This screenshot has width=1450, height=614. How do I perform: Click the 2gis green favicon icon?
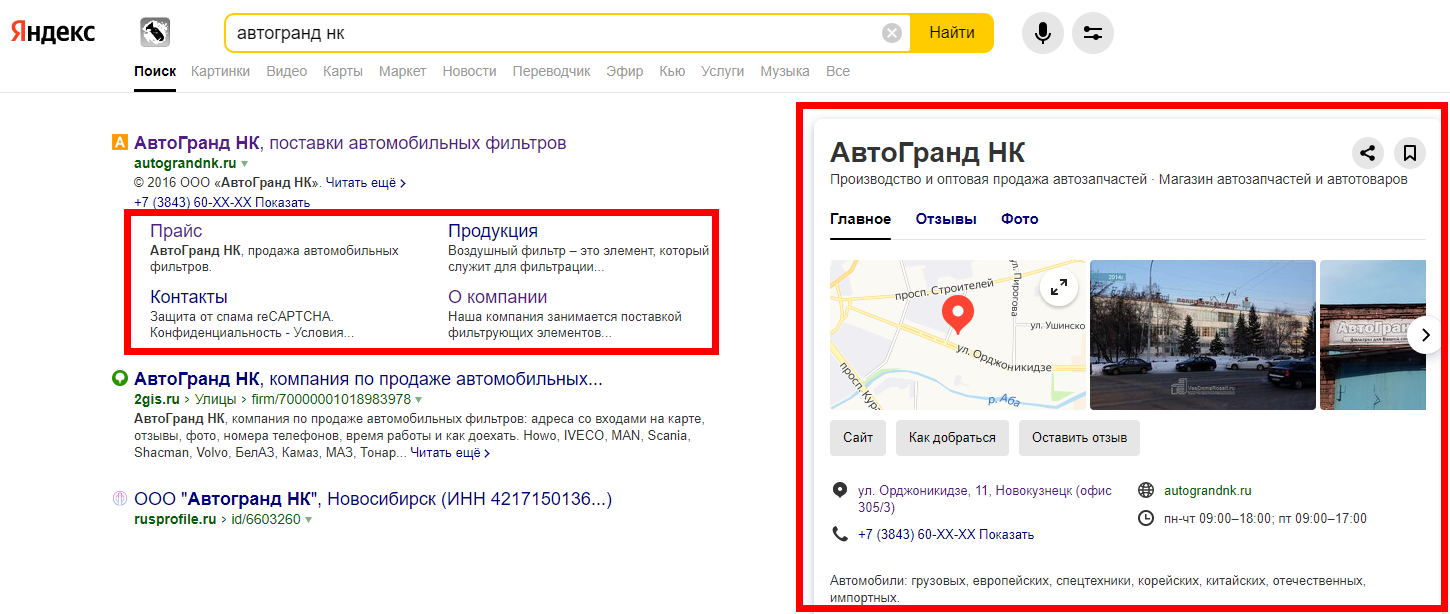point(119,379)
